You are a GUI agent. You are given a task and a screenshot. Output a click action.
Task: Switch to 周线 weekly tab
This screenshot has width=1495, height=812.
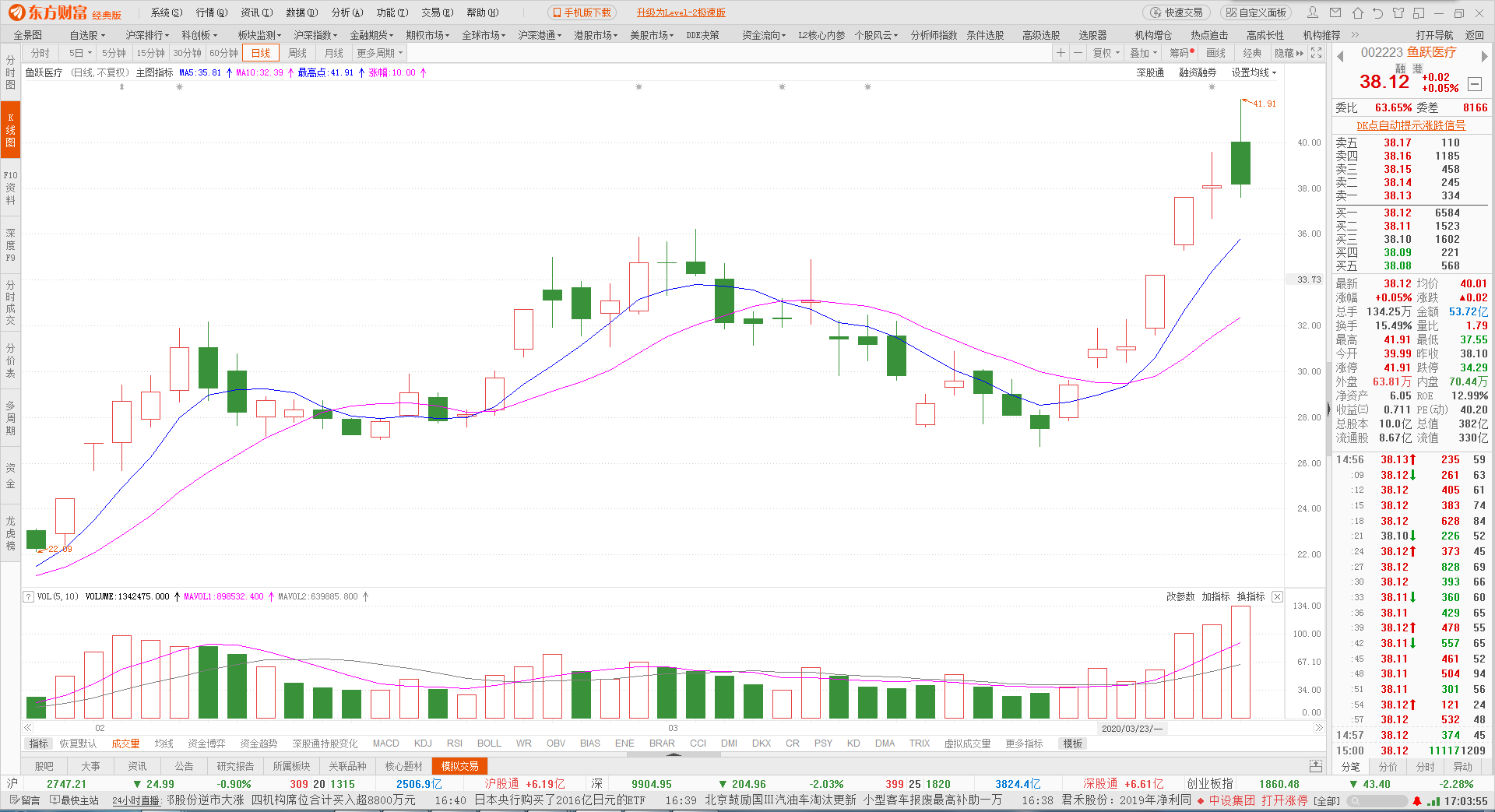[297, 53]
